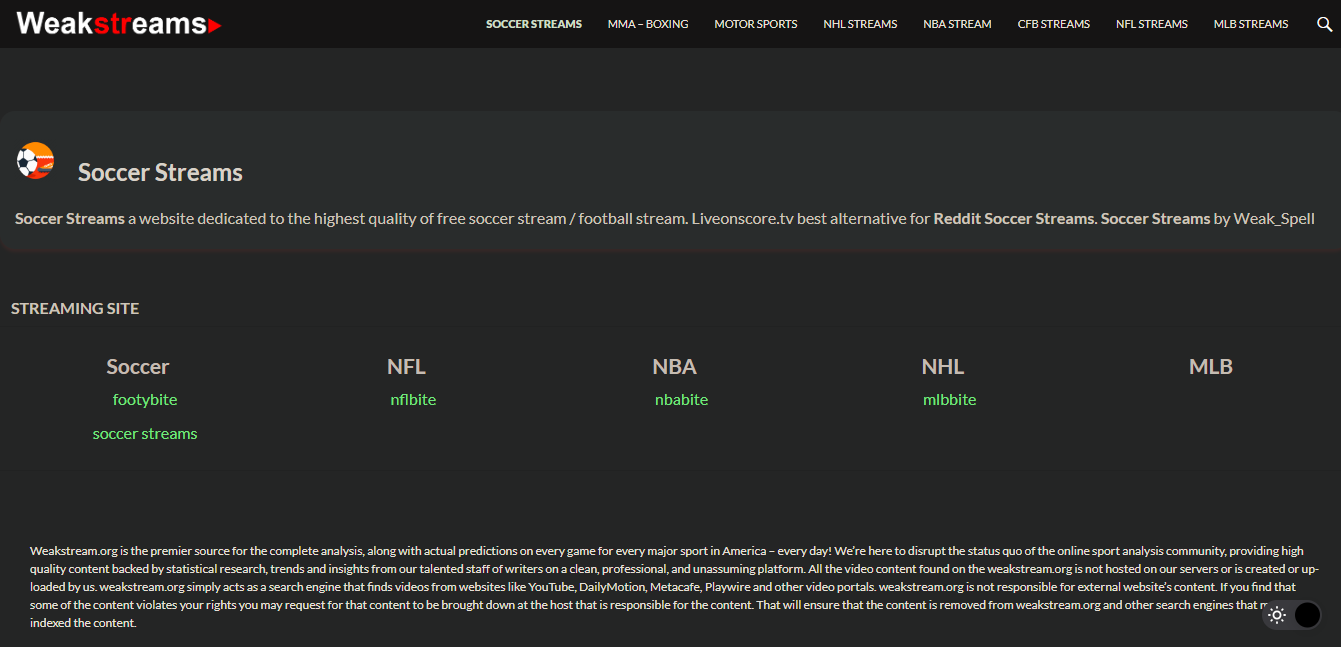Go to Motor Sports in the navigation
This screenshot has height=647, width=1341.
pyautogui.click(x=756, y=24)
